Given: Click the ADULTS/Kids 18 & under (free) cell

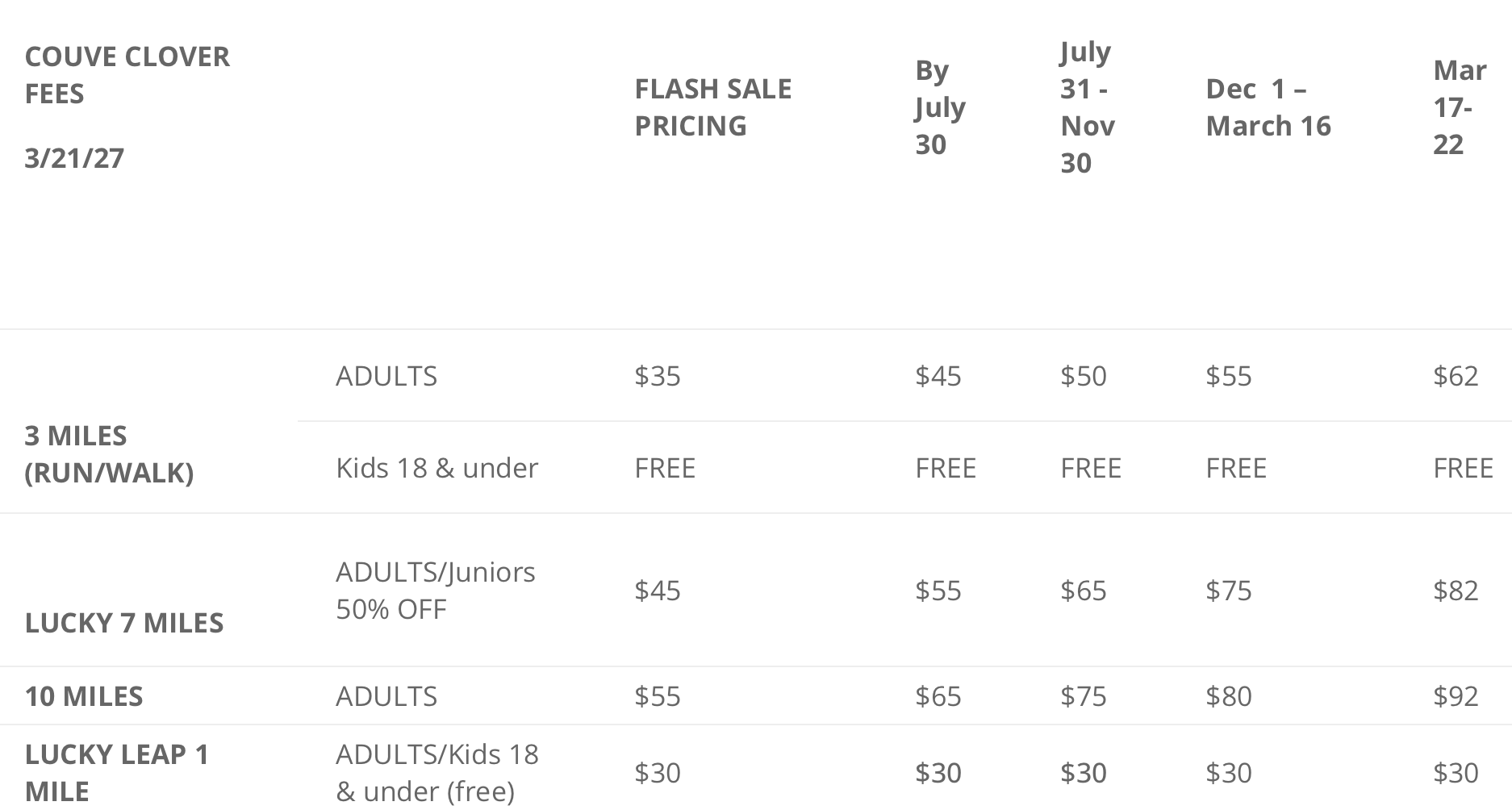Looking at the screenshot, I should (436, 772).
